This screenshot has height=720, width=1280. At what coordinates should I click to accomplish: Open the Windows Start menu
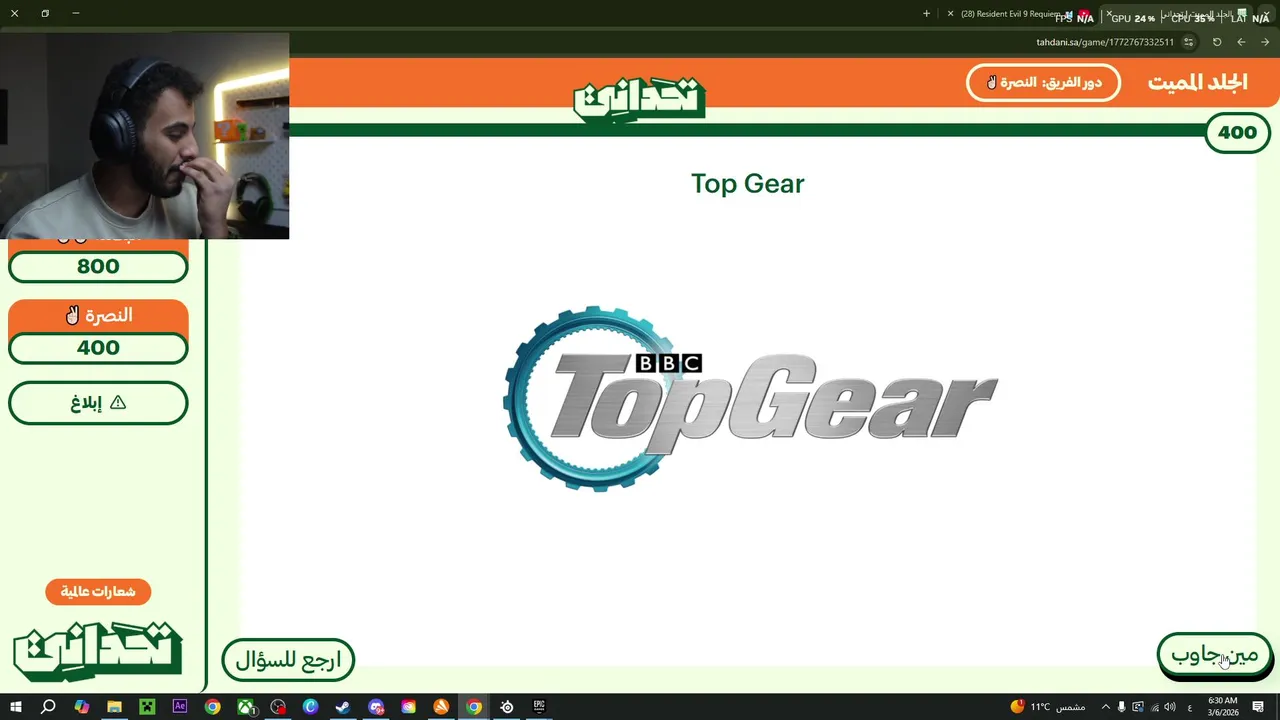pyautogui.click(x=15, y=707)
